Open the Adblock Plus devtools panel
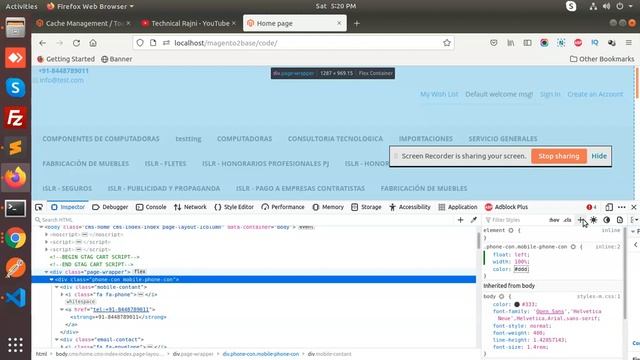 (506, 207)
